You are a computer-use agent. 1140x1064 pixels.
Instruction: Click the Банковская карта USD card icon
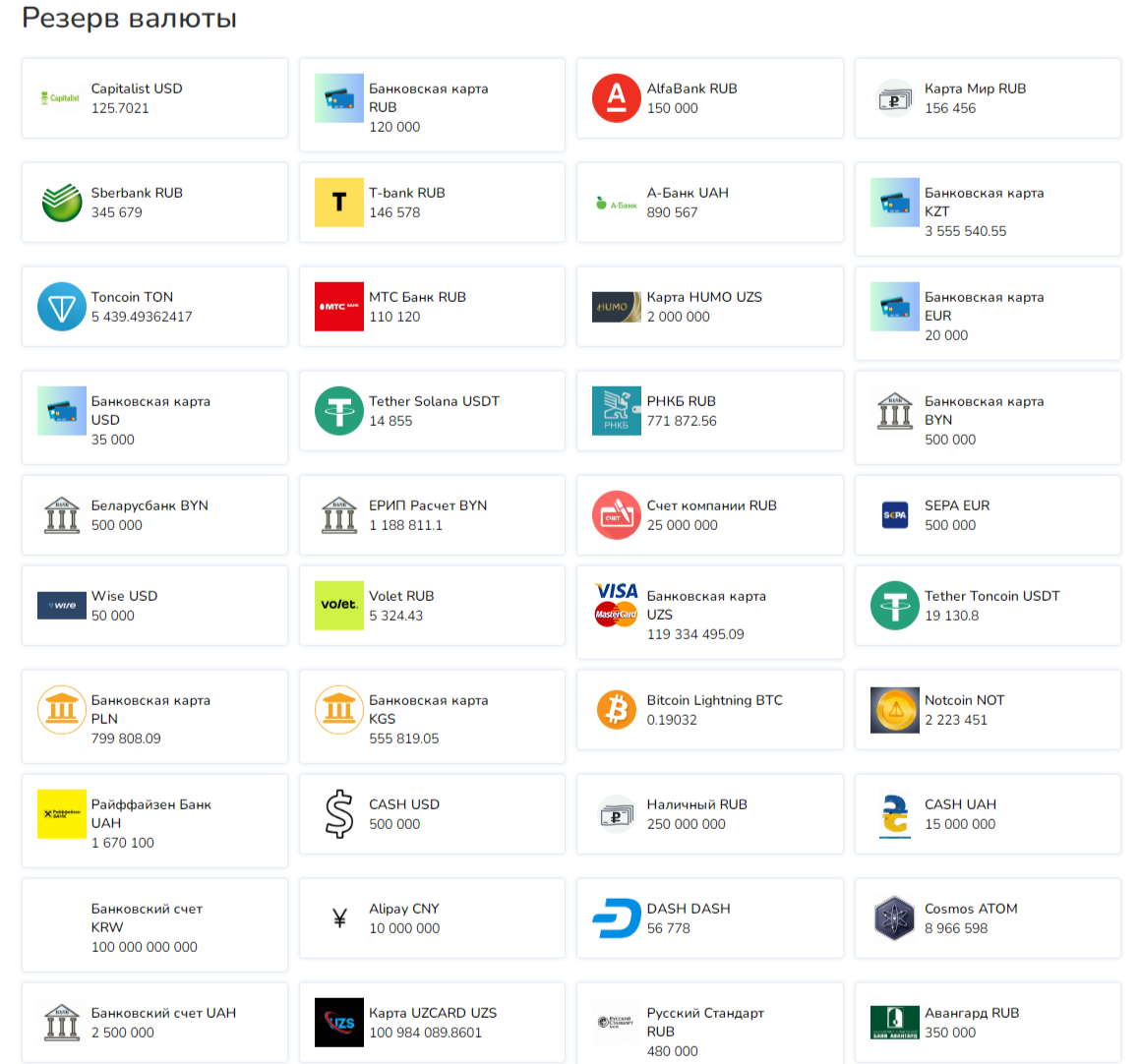coord(62,411)
